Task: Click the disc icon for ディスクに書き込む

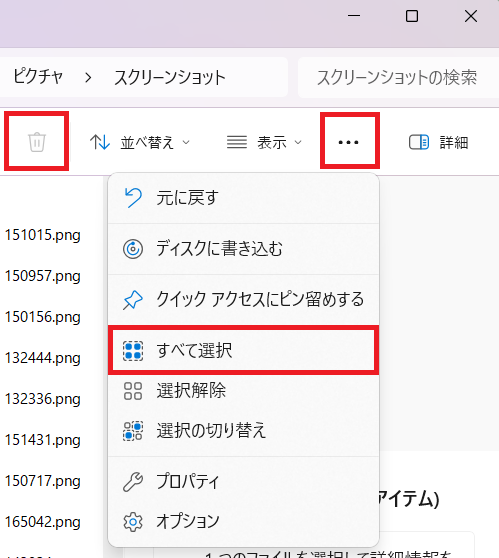Action: tap(133, 249)
